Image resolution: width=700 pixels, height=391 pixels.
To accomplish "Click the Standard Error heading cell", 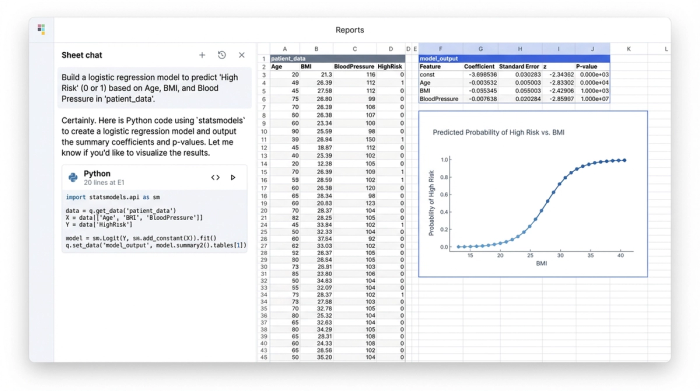I will pos(520,67).
